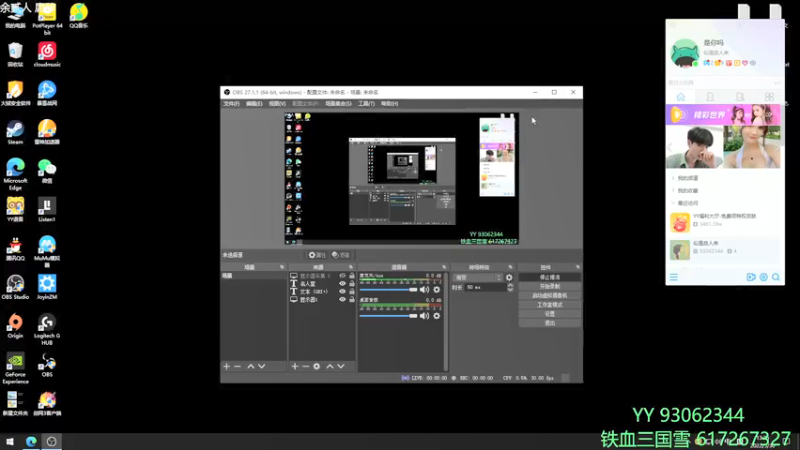The image size is (800, 450).
Task: Open OBS Studio desktop shortcut
Action: pos(15,287)
